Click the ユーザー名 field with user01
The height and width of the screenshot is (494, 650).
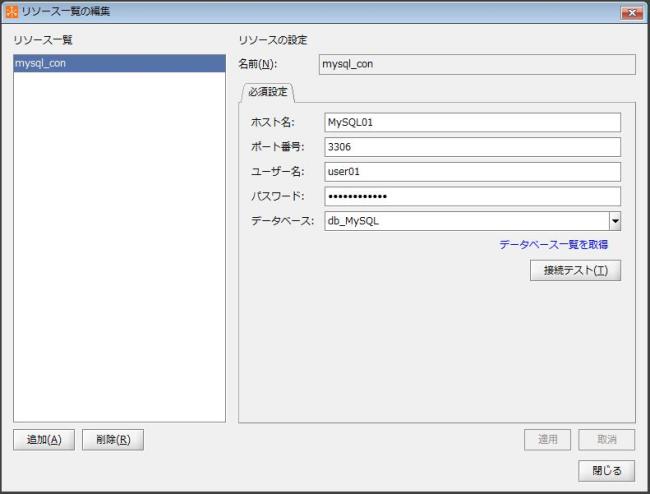coord(472,172)
